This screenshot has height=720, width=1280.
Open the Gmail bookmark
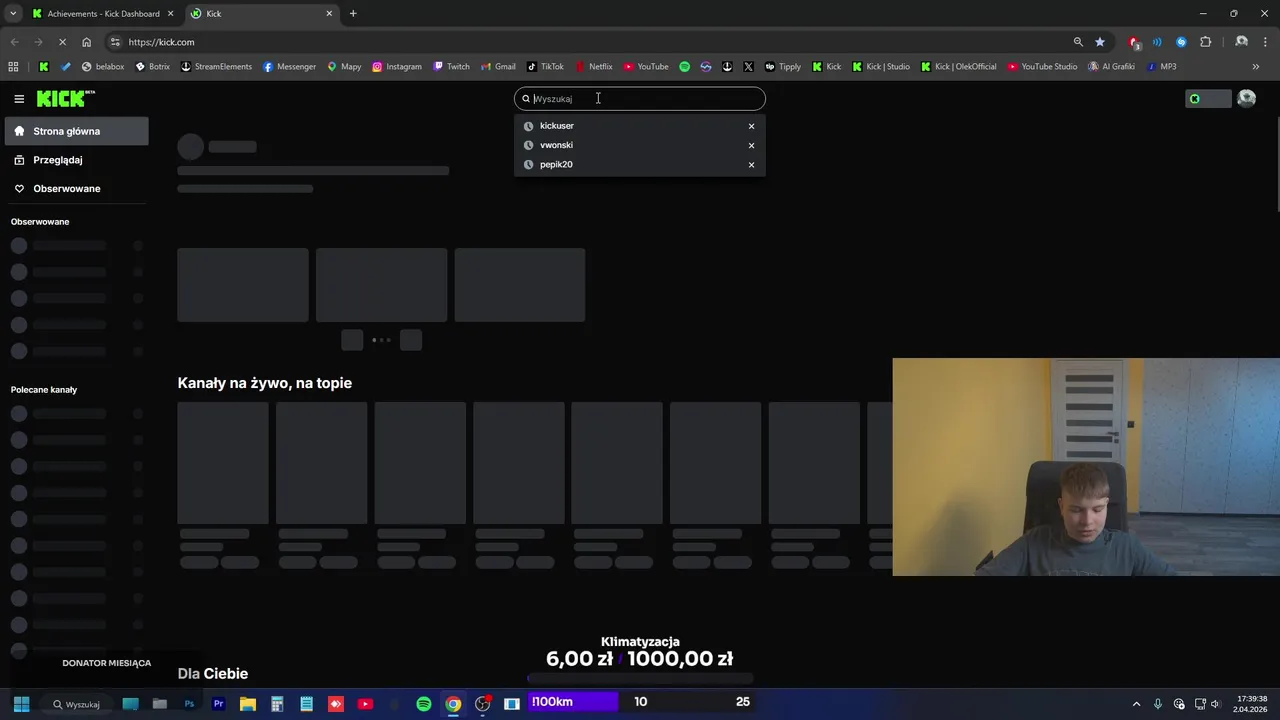click(x=498, y=67)
